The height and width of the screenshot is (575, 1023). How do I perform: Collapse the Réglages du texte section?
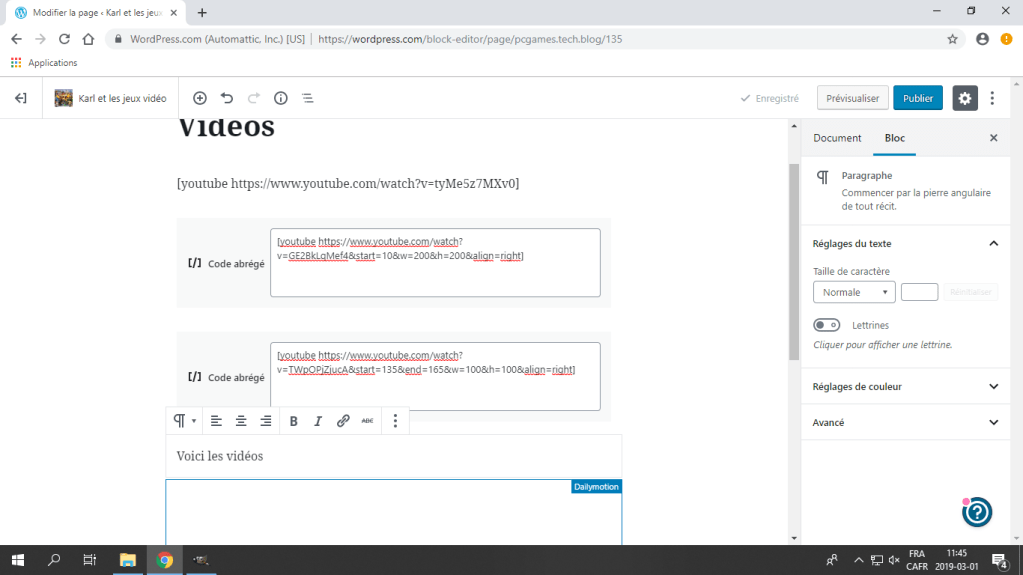pyautogui.click(x=993, y=243)
